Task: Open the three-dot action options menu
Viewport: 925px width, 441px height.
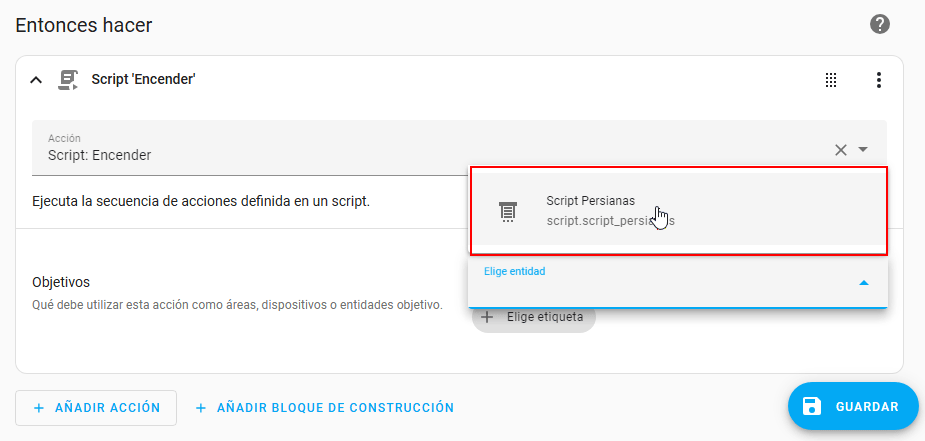Action: pos(879,80)
